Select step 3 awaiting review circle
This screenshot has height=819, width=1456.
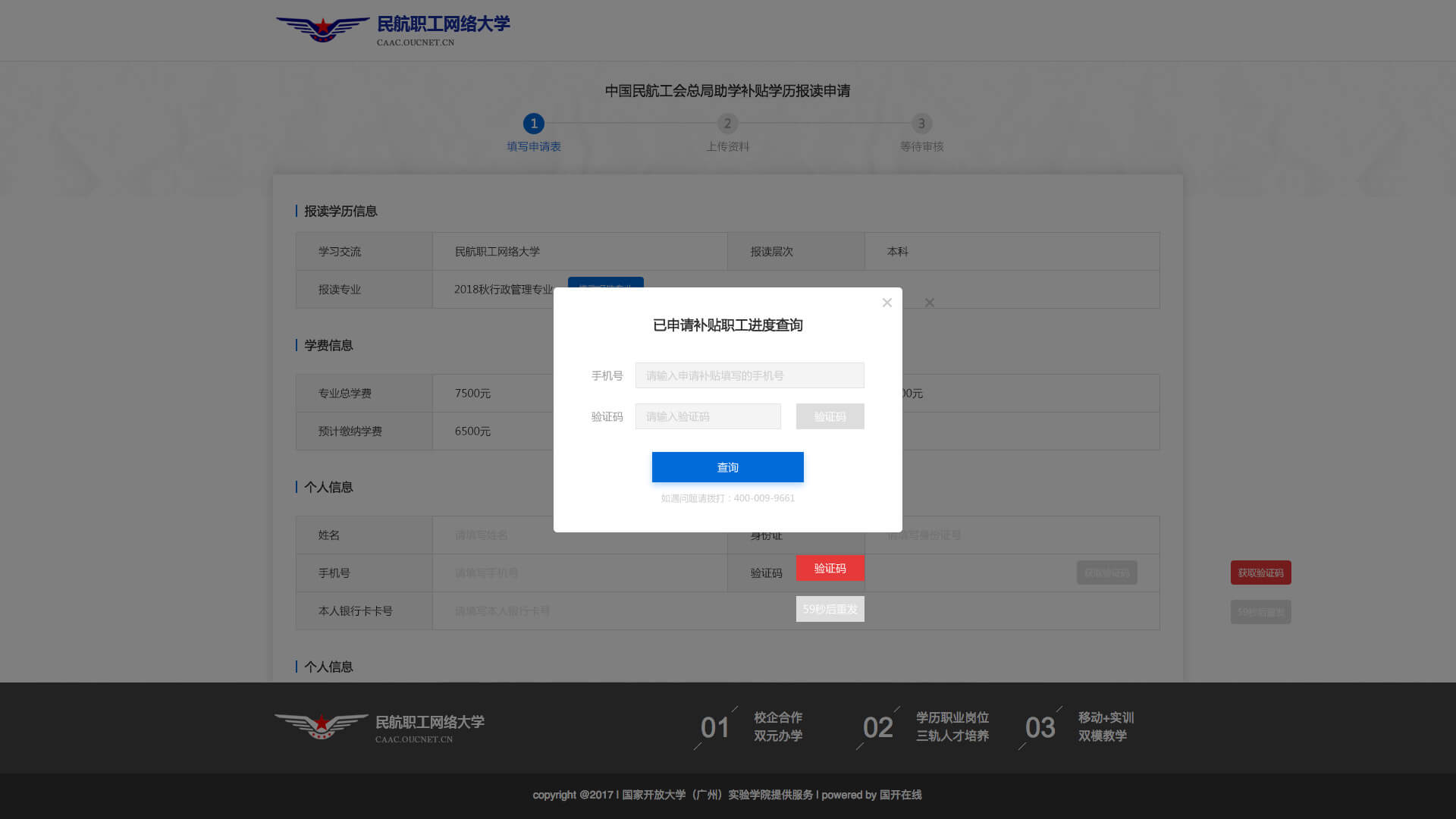[921, 124]
